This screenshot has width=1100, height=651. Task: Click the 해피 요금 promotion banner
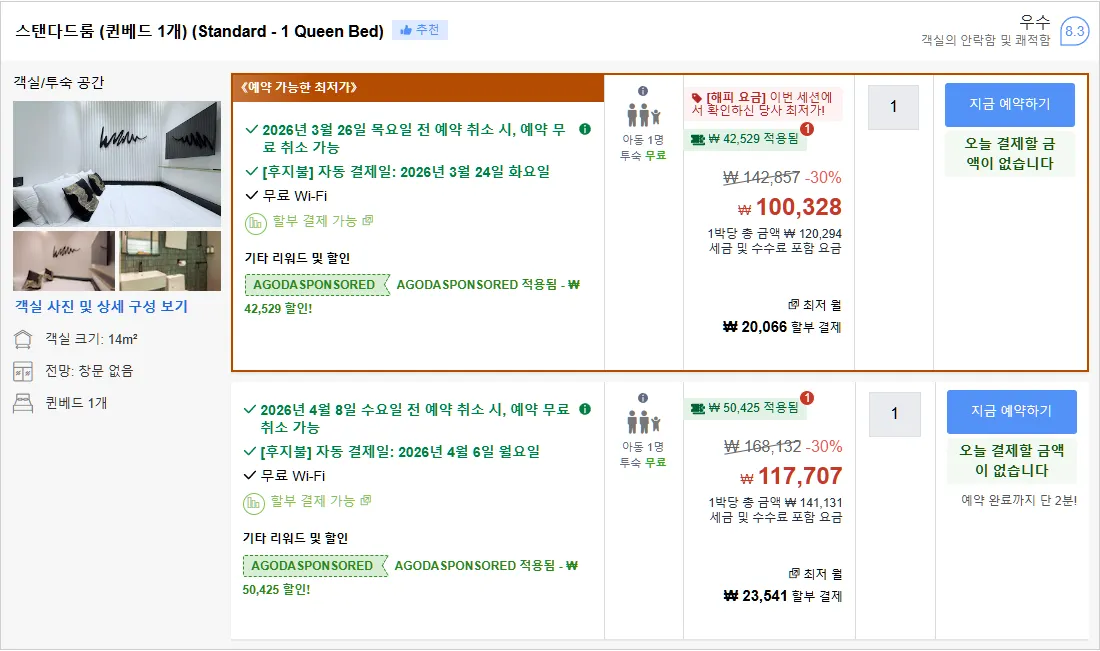coord(763,104)
